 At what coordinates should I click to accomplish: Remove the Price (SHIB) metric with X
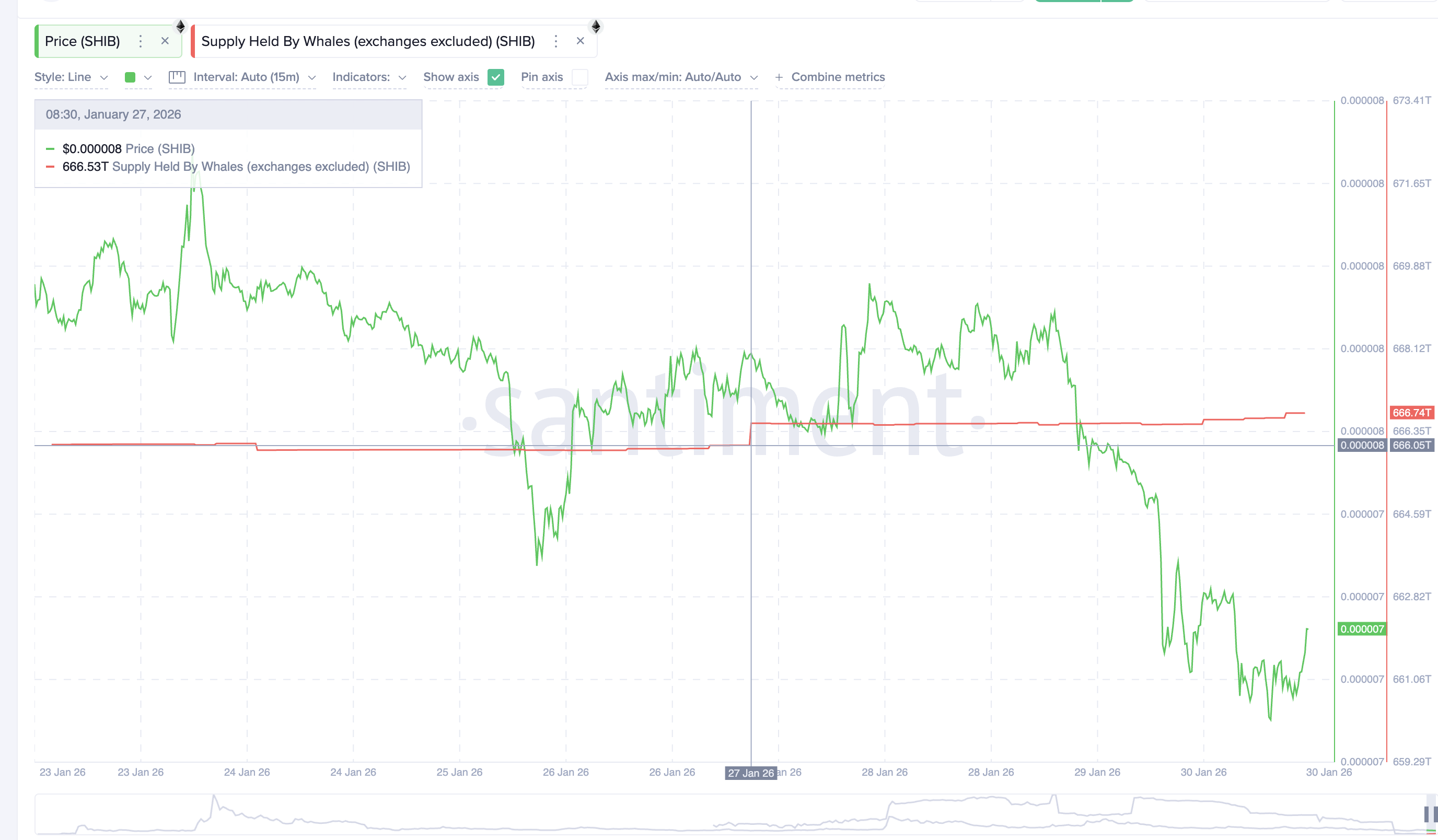[165, 41]
